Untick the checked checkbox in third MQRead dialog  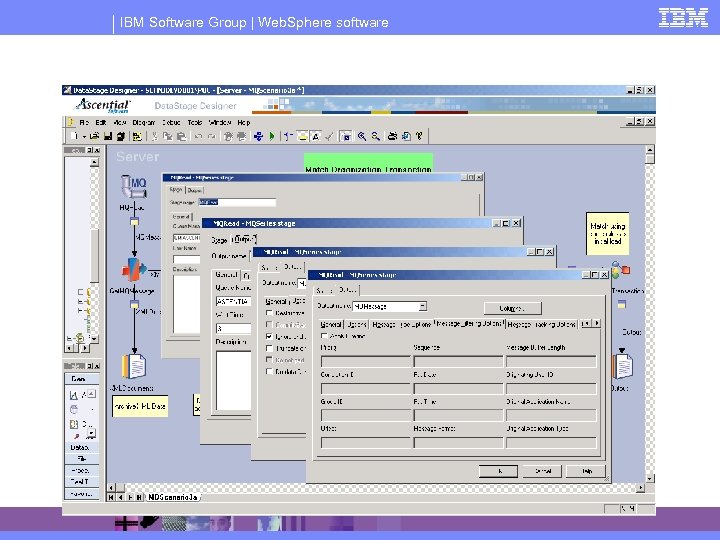pos(270,337)
